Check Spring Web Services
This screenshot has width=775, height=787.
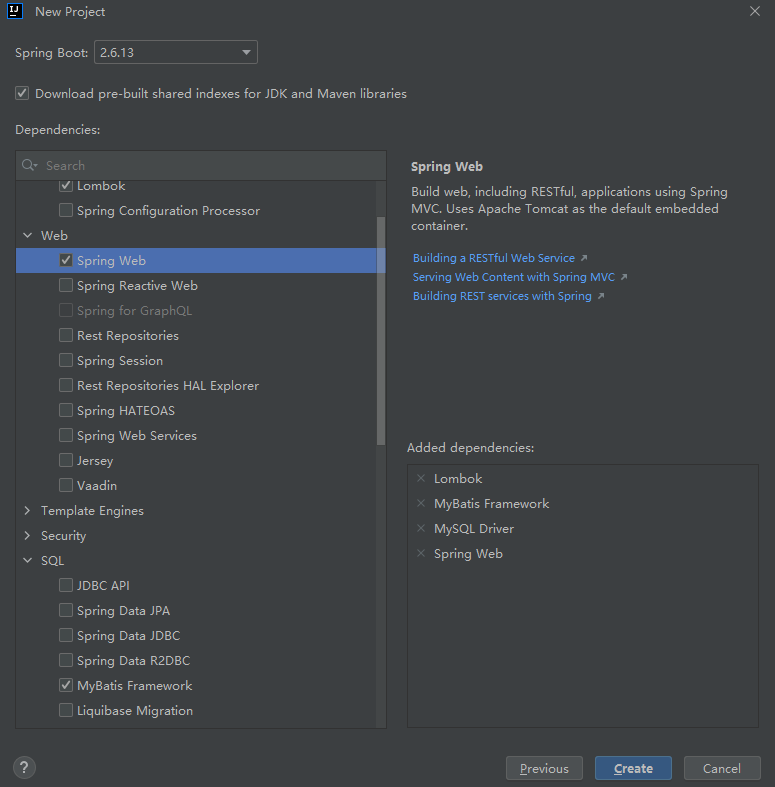click(66, 435)
